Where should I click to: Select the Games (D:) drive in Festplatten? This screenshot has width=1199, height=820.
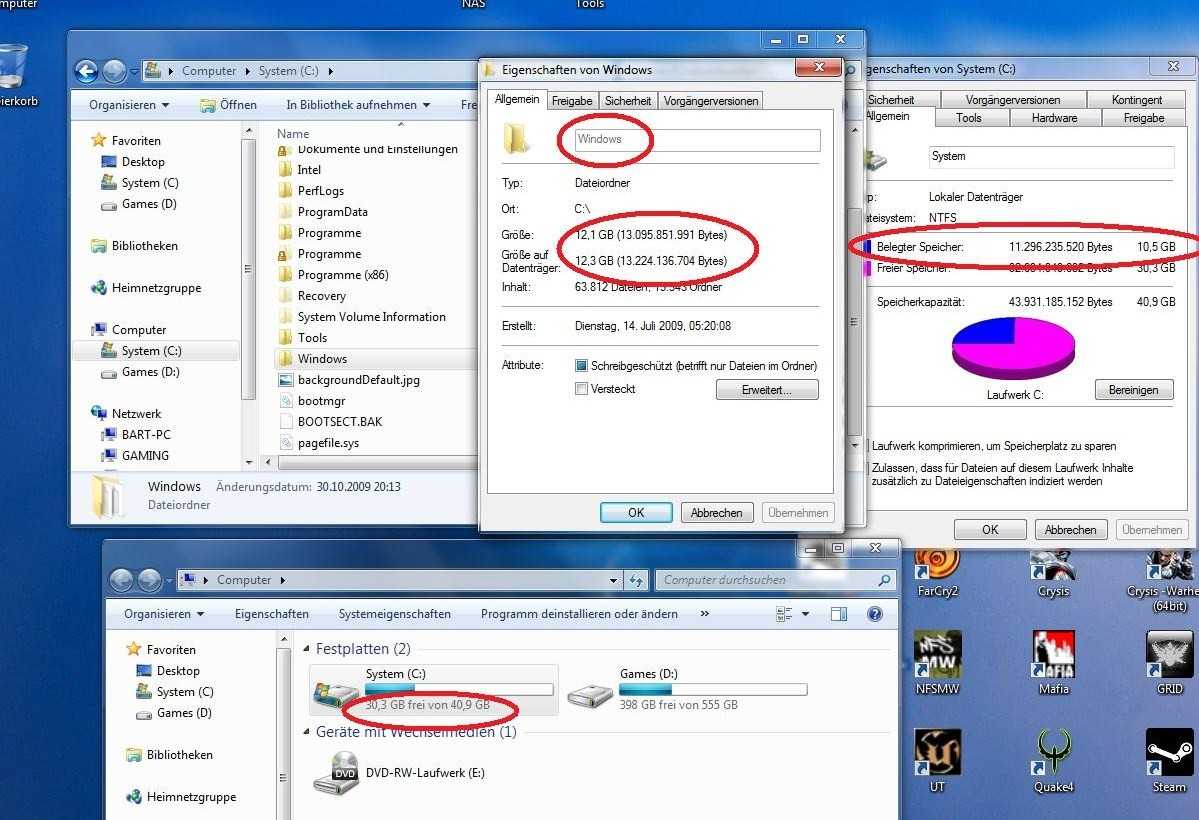pos(688,689)
